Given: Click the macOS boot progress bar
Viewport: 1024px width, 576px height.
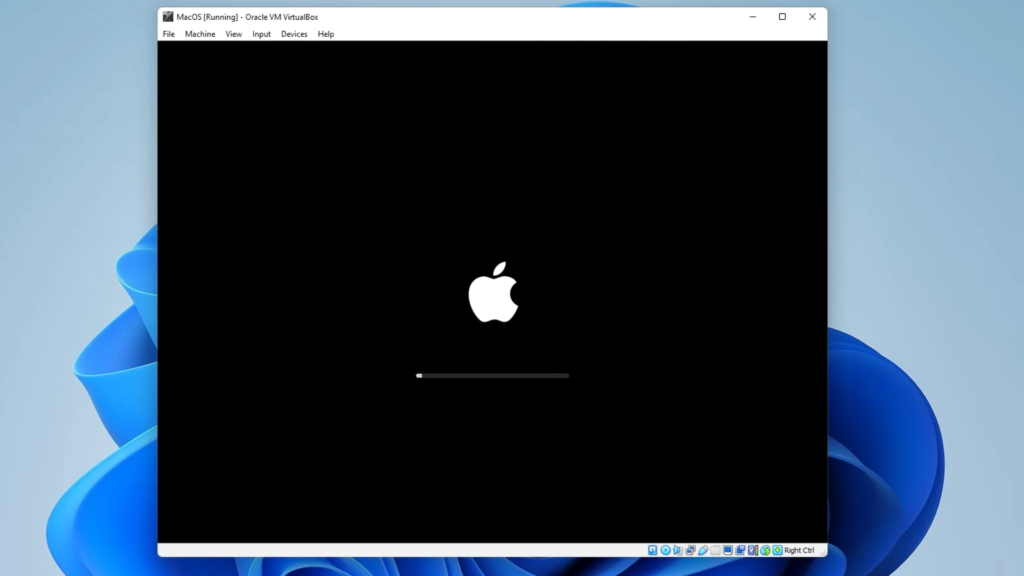Looking at the screenshot, I should click(x=492, y=376).
